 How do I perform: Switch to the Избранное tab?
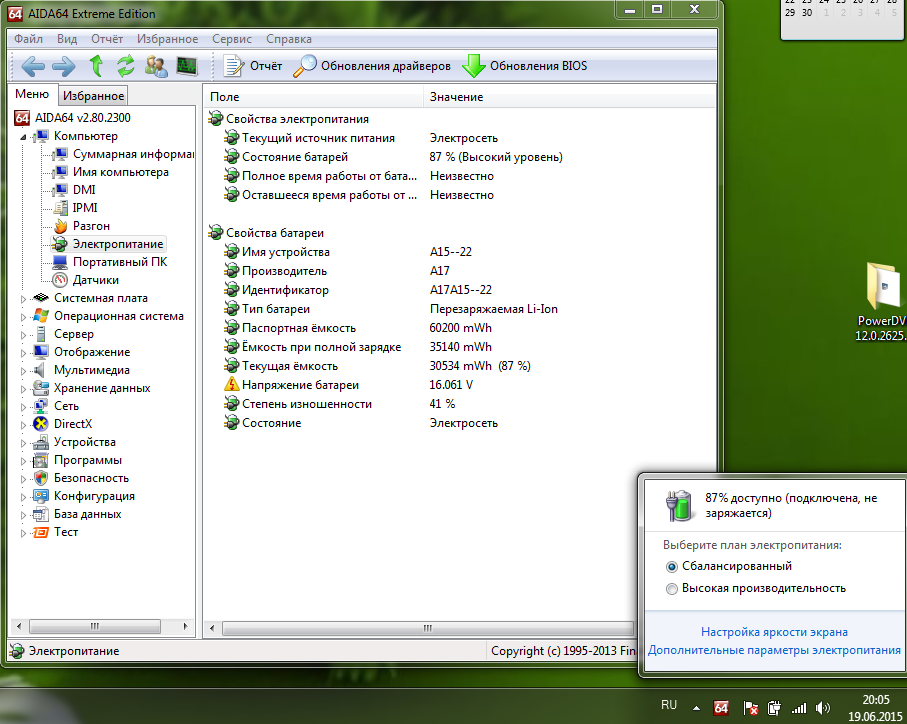[92, 96]
